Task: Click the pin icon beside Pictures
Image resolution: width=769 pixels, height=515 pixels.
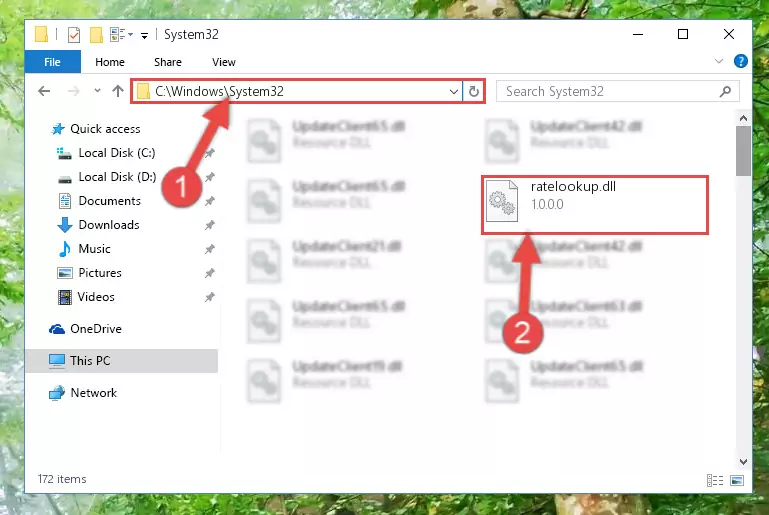Action: point(210,273)
